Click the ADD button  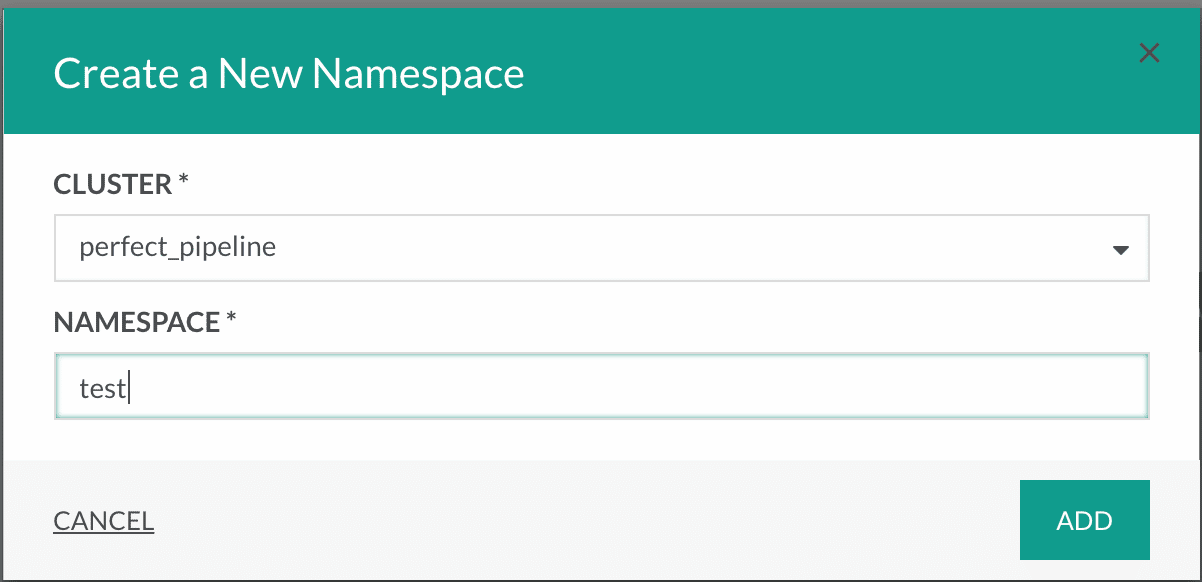[x=1085, y=520]
